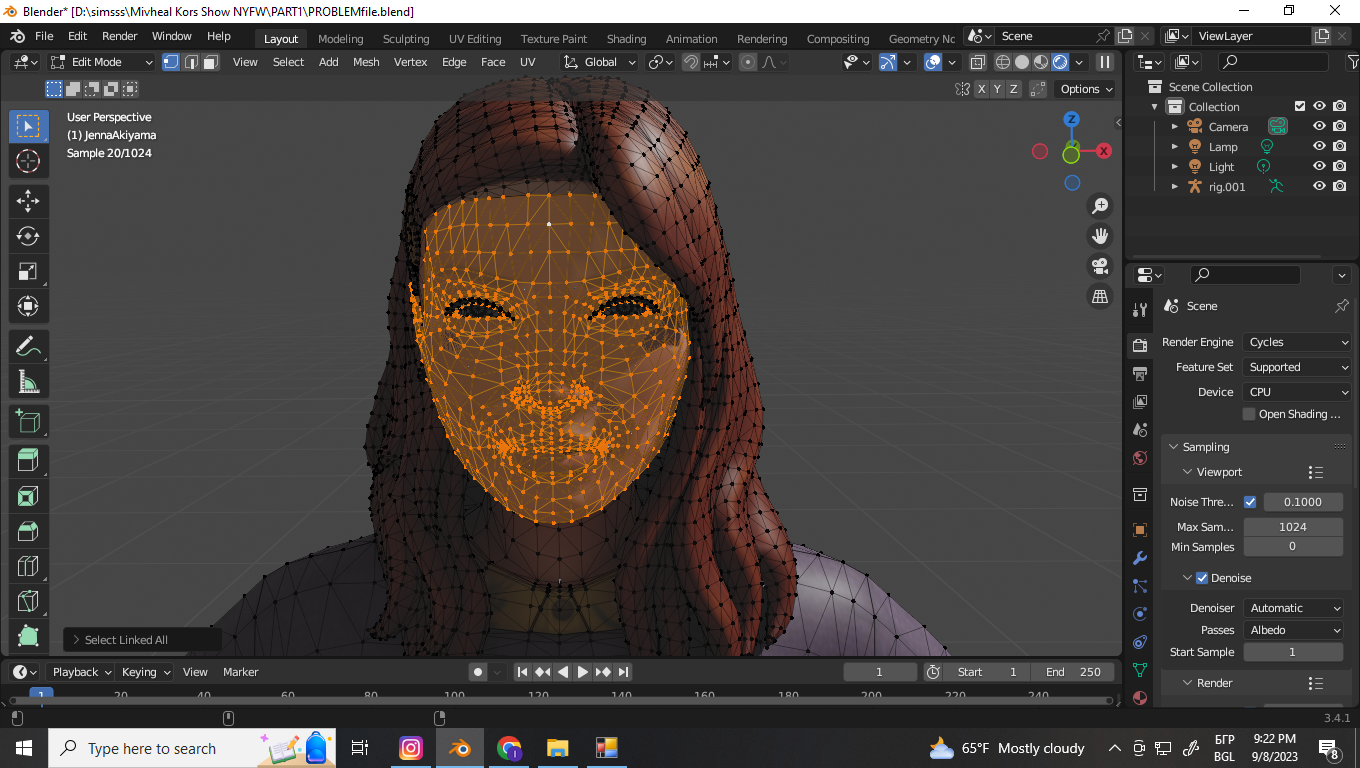The width and height of the screenshot is (1360, 768).
Task: Open the File menu
Action: tap(44, 36)
